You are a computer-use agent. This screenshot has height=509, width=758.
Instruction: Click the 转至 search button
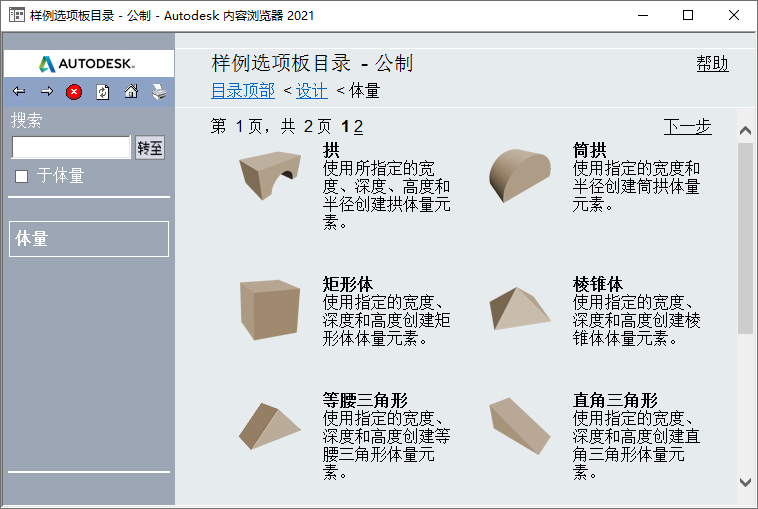click(x=149, y=148)
